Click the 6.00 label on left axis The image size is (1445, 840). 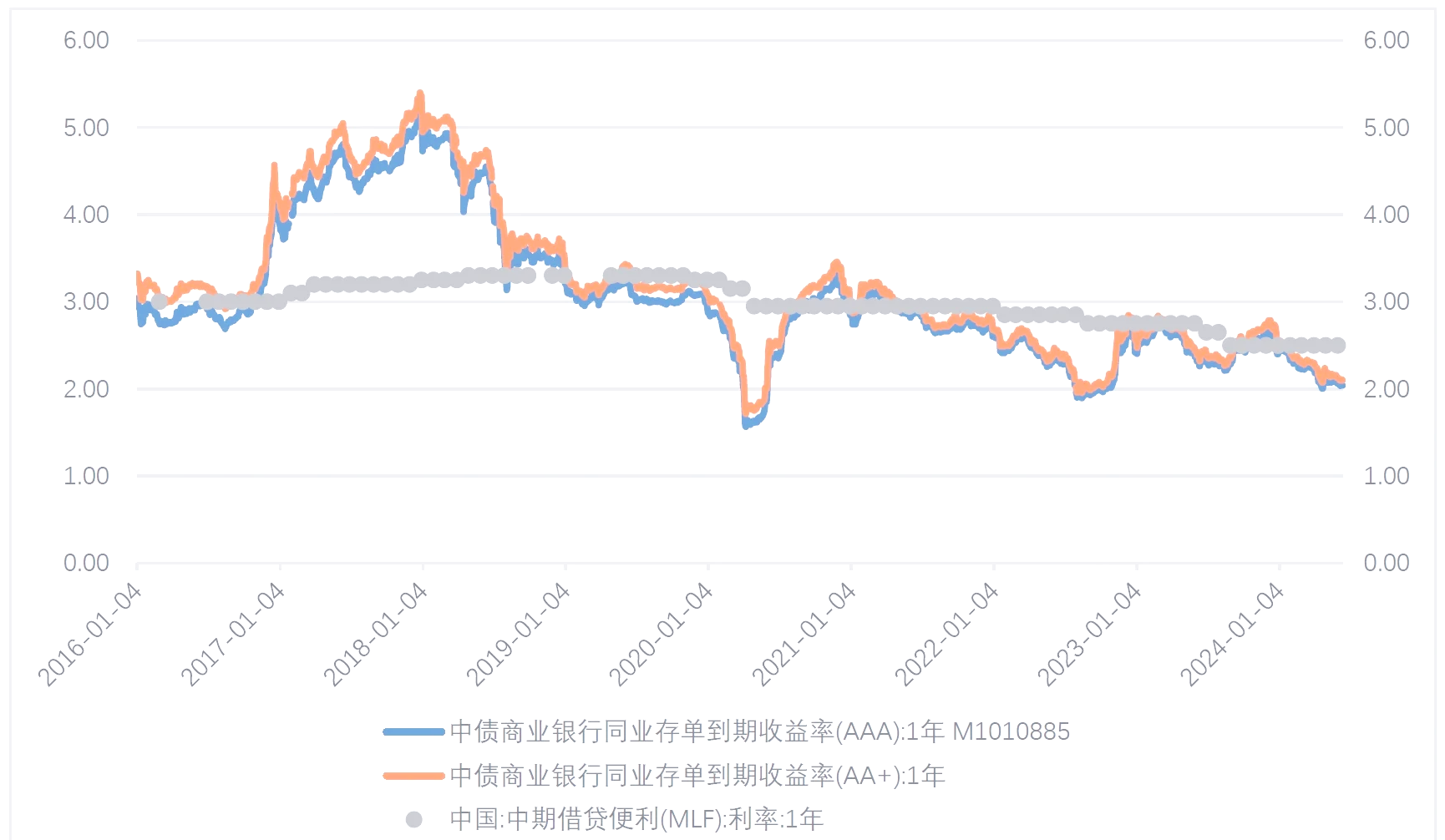(x=86, y=40)
